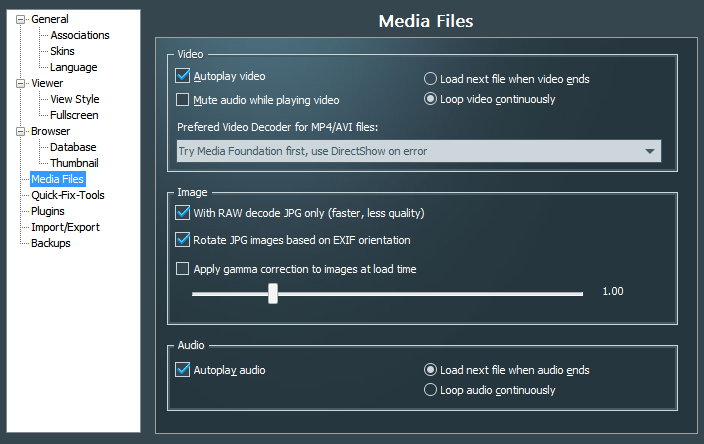Enable Mute audio while playing video
Screen dimensions: 704x444
pyautogui.click(x=183, y=100)
